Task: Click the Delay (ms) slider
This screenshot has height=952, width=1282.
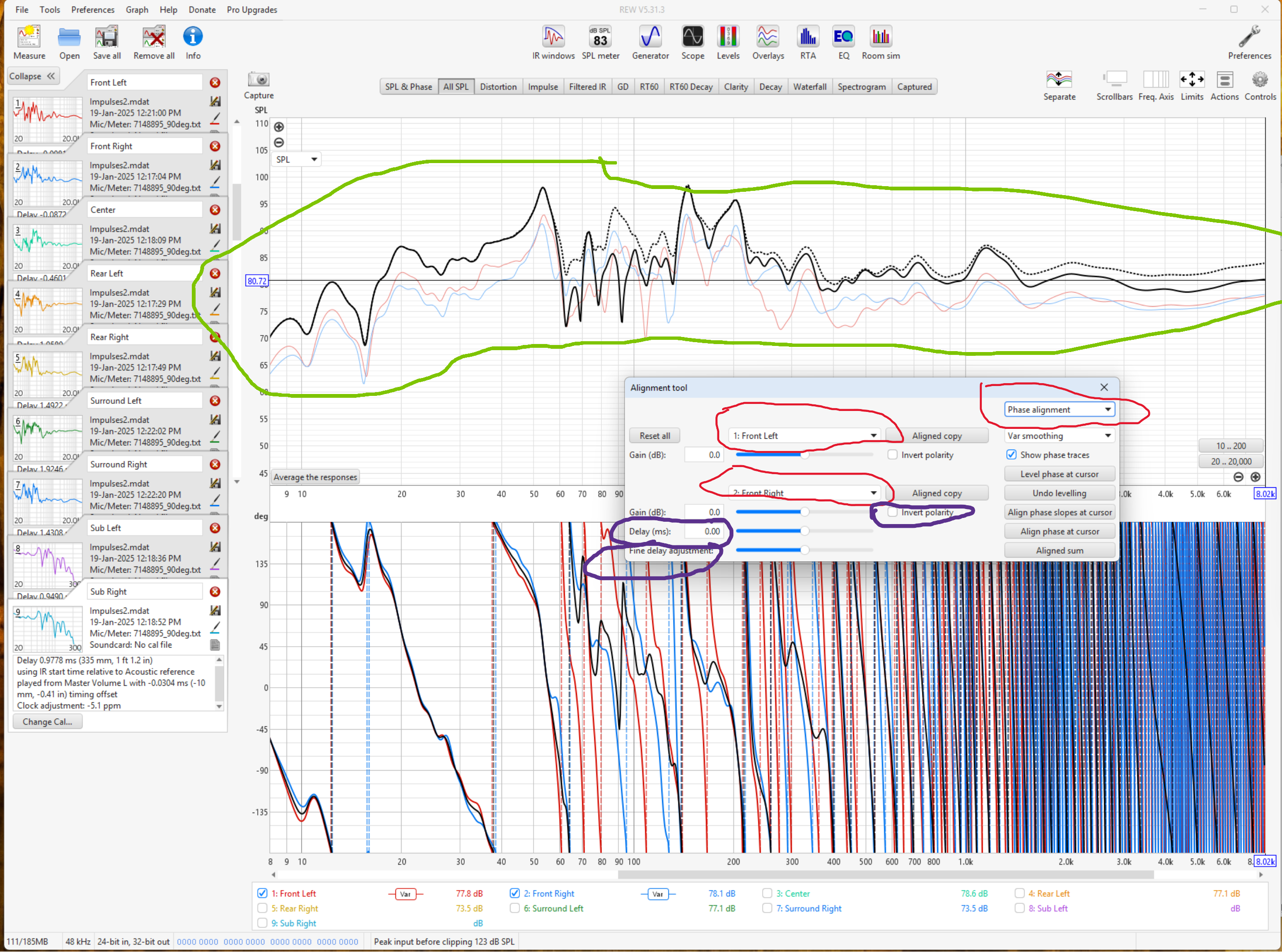Action: click(805, 531)
